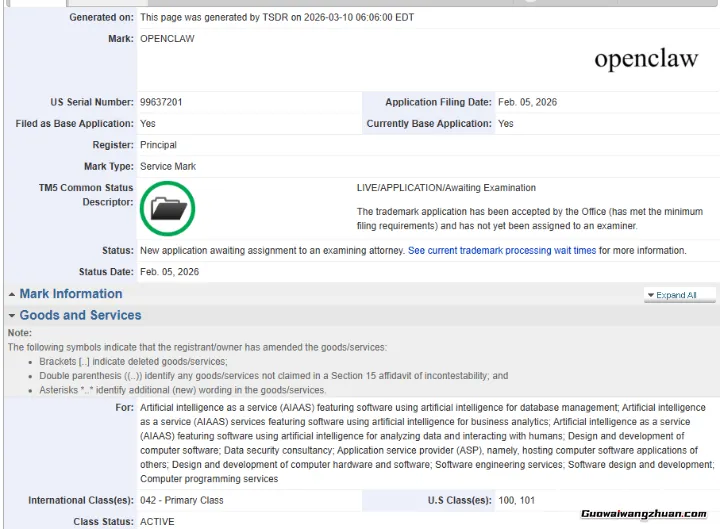Click the U.S Classes value 100, 101

[x=516, y=501]
